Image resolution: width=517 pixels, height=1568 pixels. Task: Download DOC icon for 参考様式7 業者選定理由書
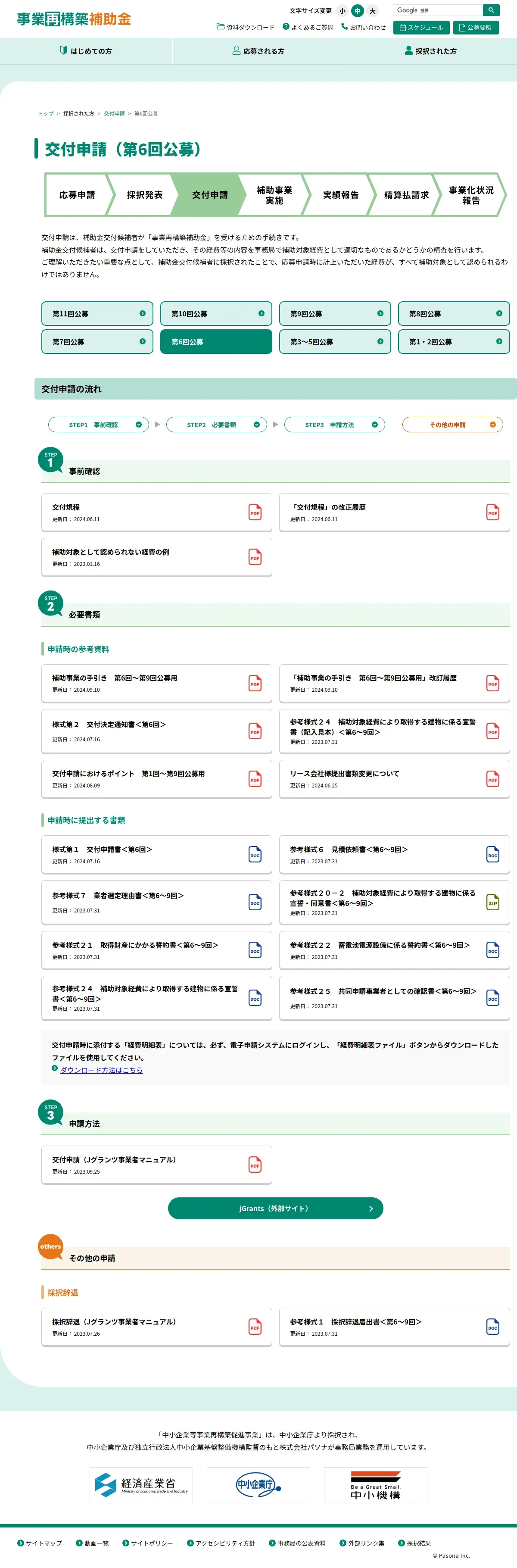tap(255, 902)
